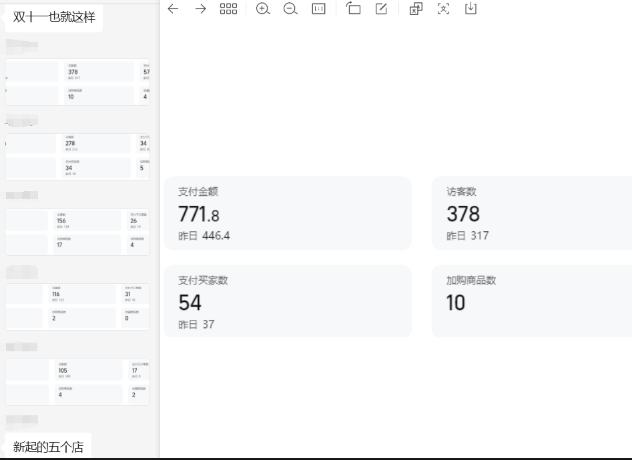Open the edit image tool
This screenshot has width=632, height=460.
click(381, 9)
